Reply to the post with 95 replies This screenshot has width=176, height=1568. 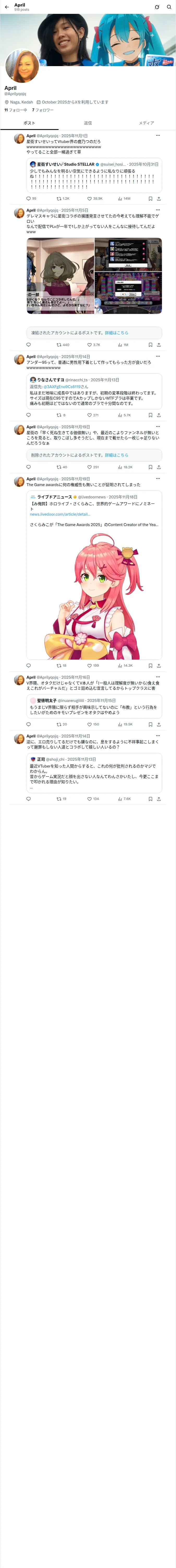tap(31, 198)
